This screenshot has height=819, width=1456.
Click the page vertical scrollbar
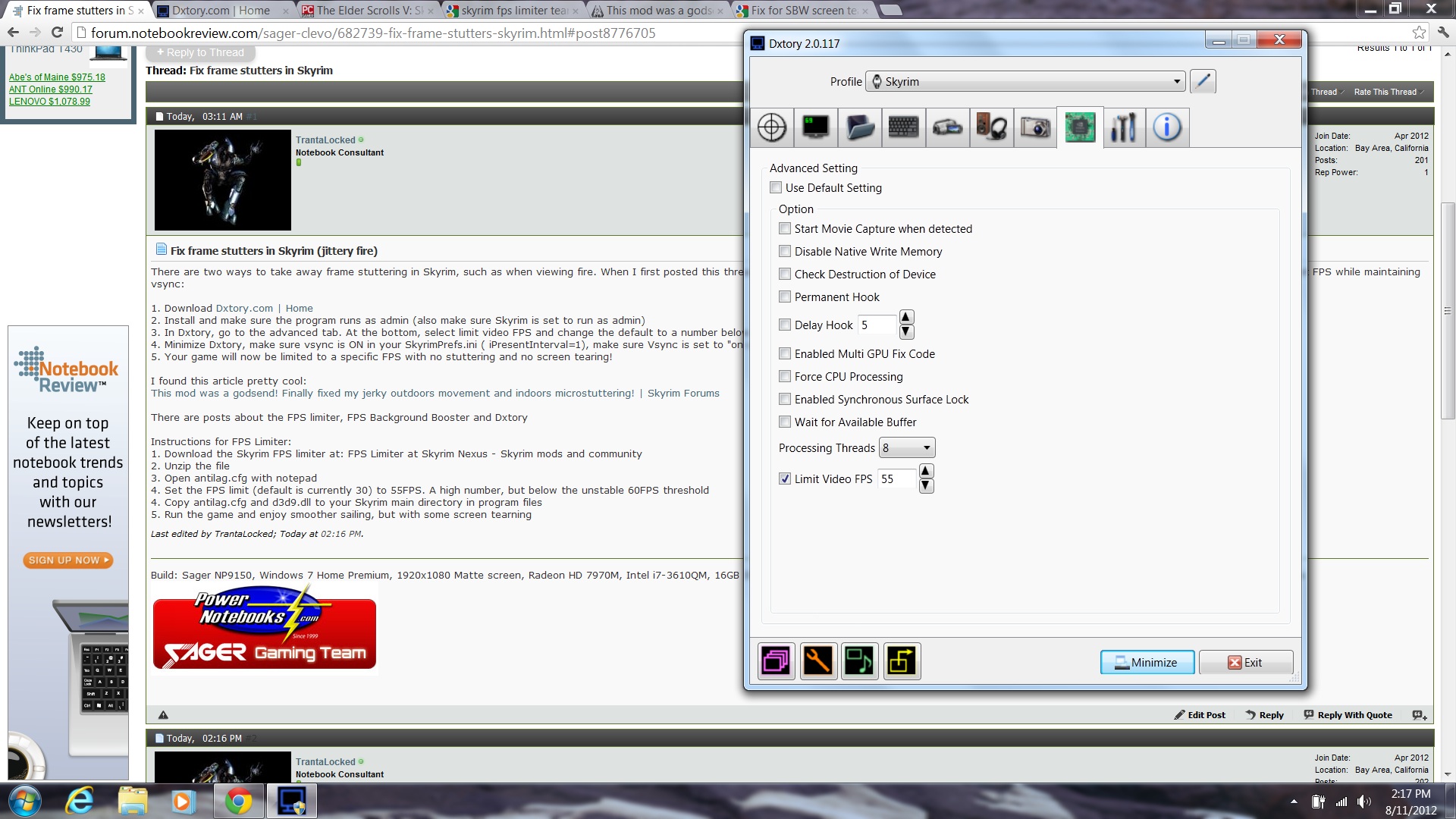(x=1448, y=311)
